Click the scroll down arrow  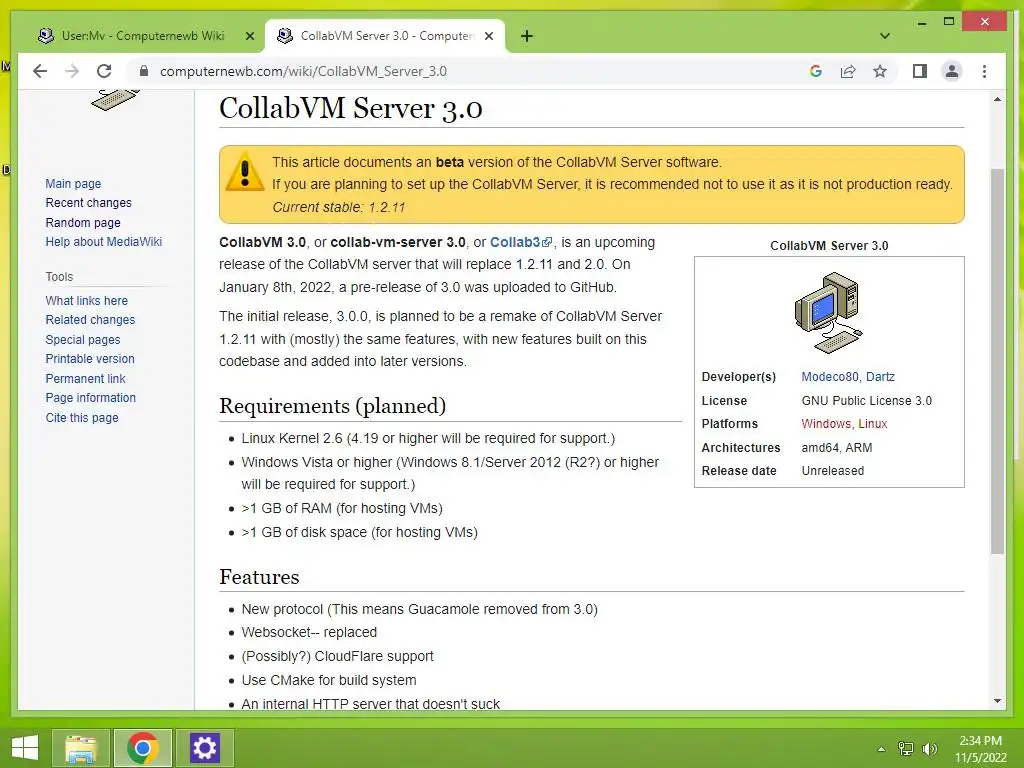pyautogui.click(x=997, y=701)
